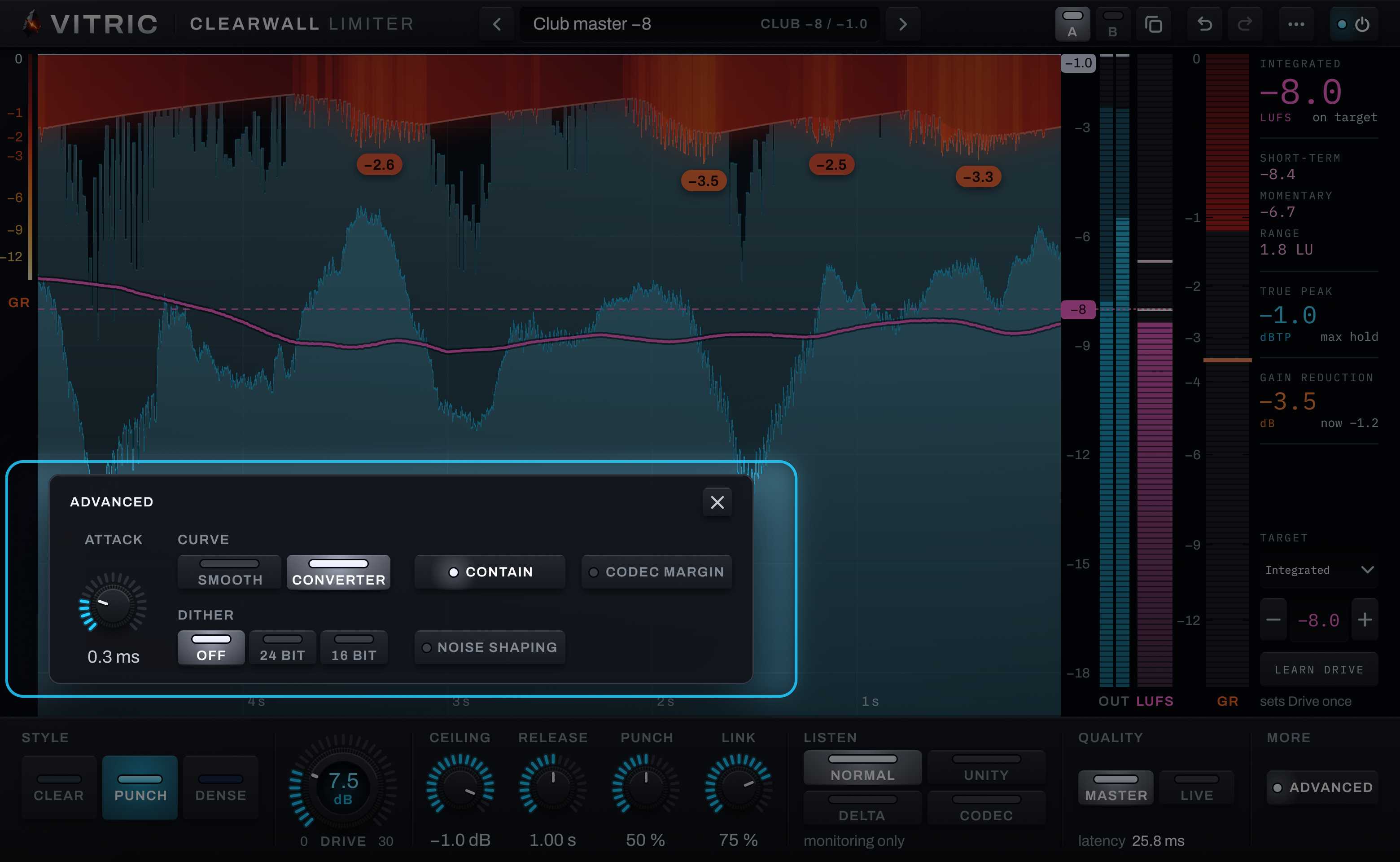
Task: Toggle the Advanced button in More section
Action: click(x=1322, y=787)
